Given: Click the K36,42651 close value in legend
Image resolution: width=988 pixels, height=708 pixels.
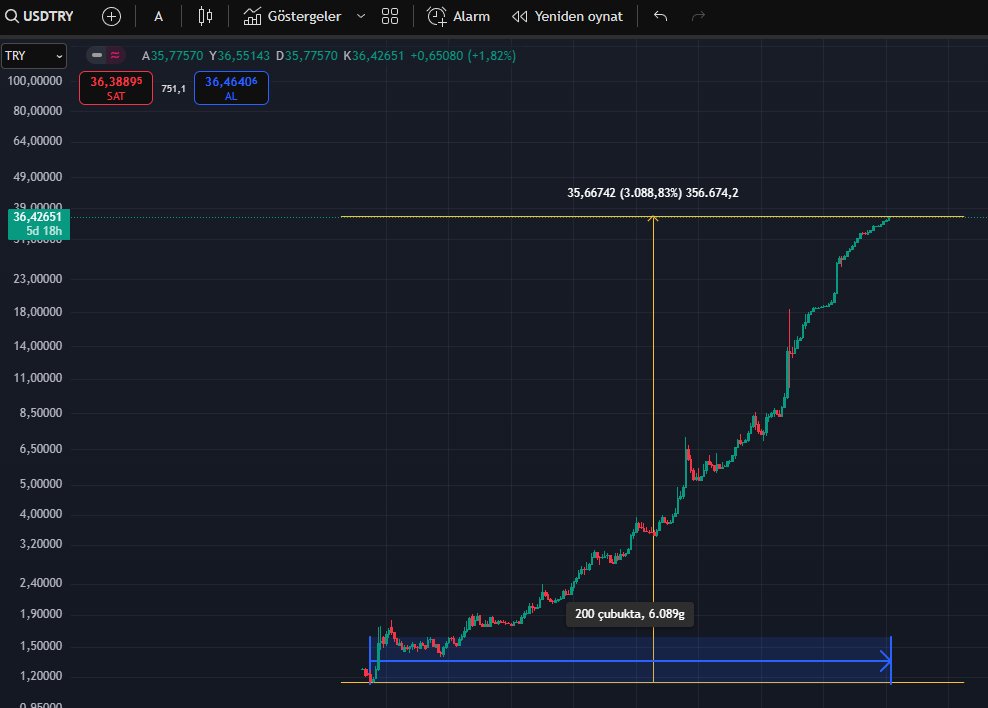Looking at the screenshot, I should (x=374, y=55).
